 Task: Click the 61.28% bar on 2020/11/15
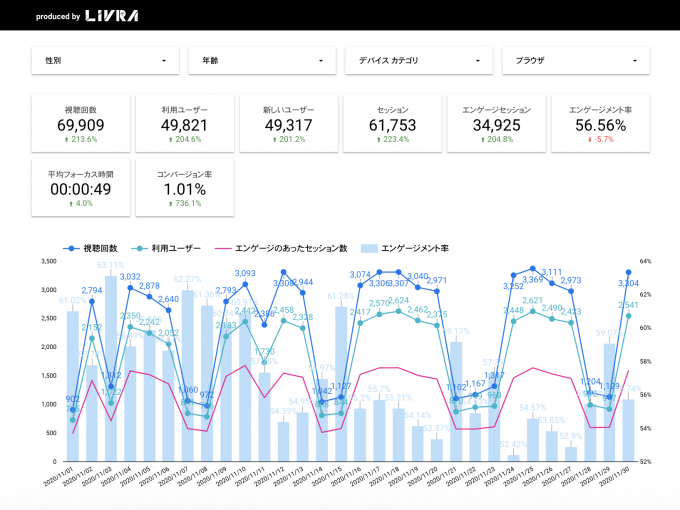tap(341, 384)
